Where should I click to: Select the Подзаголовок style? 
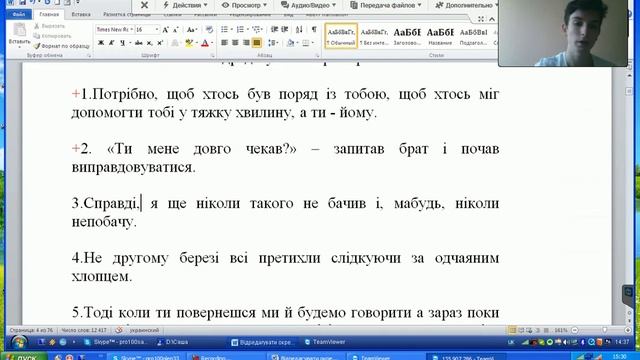pos(473,36)
